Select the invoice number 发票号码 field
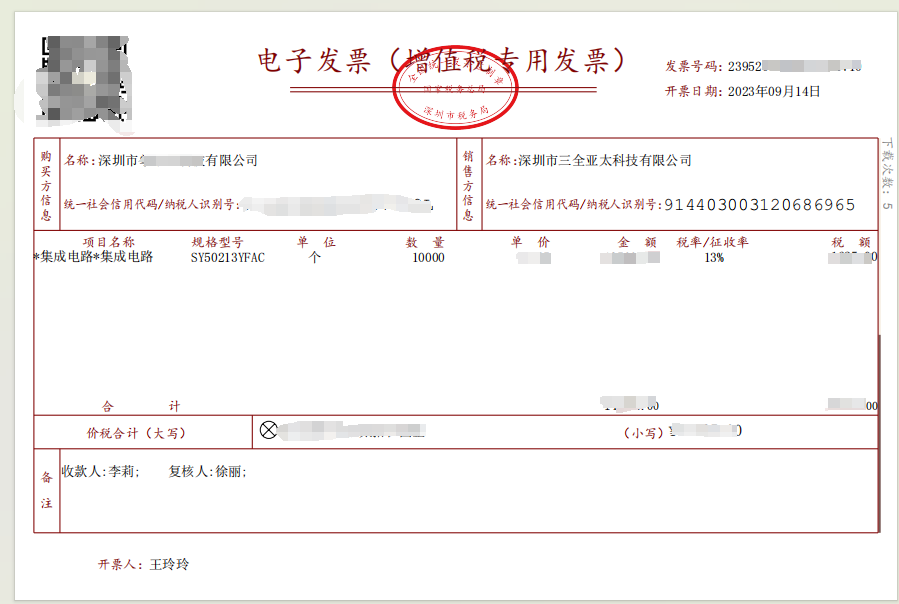 pyautogui.click(x=763, y=66)
